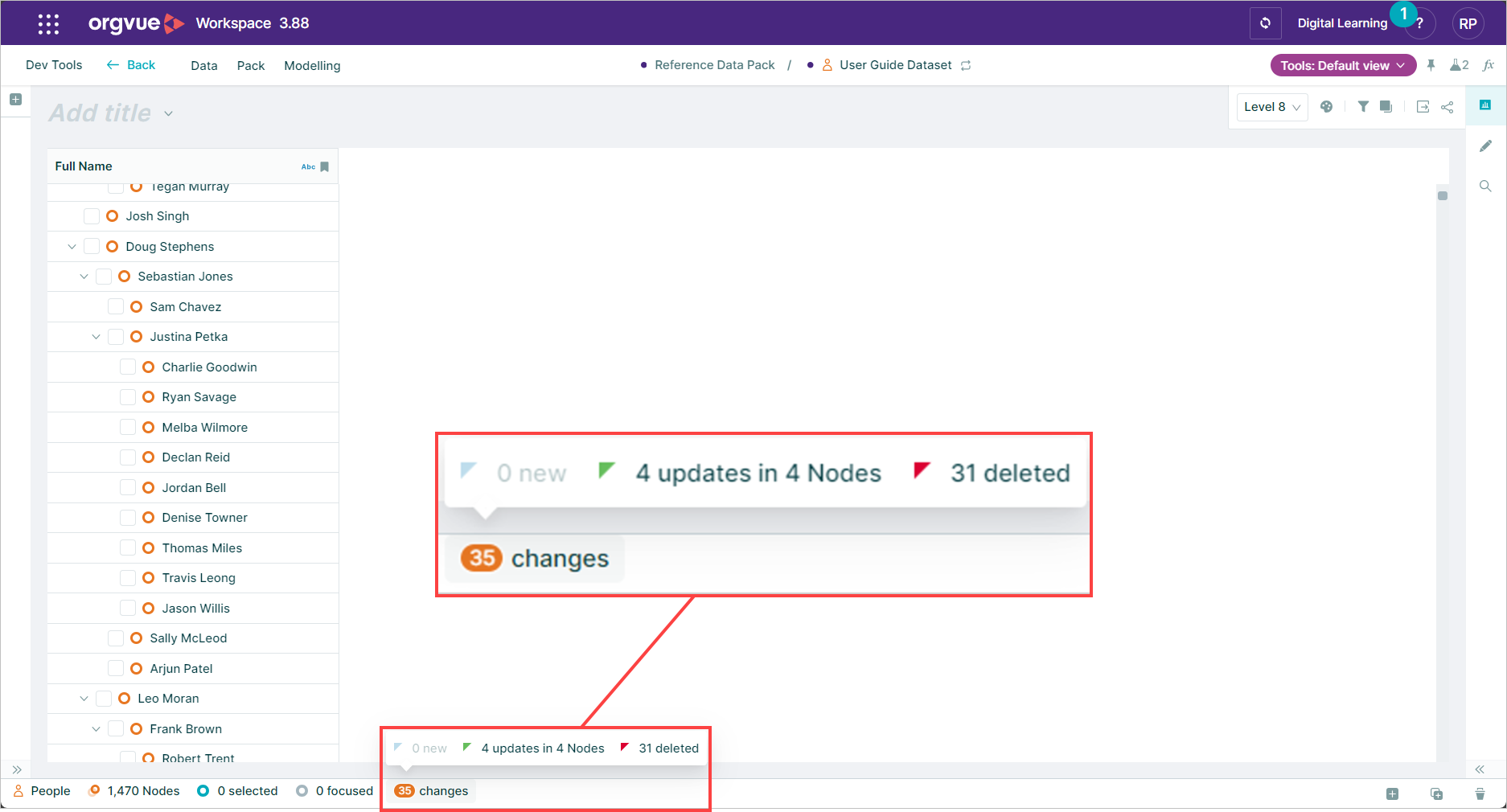Image resolution: width=1507 pixels, height=812 pixels.
Task: Open the help question mark icon
Action: (x=1420, y=24)
